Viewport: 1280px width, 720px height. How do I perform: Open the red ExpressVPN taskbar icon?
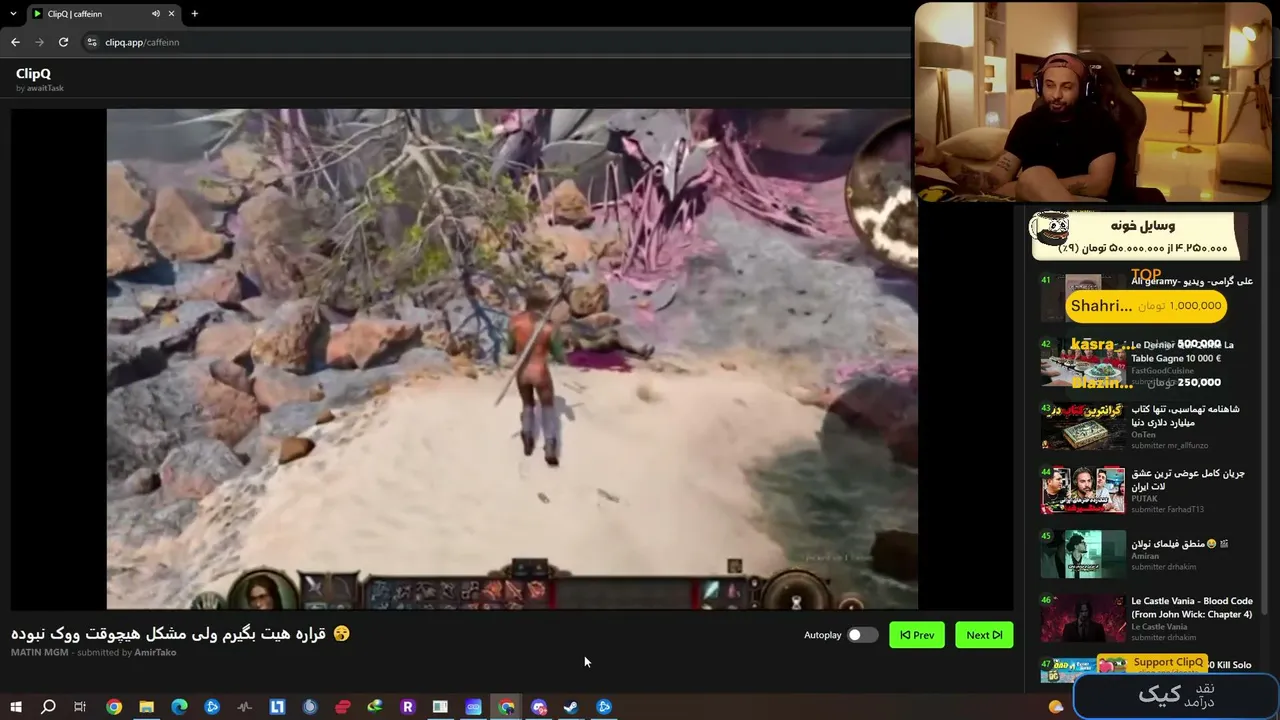click(343, 707)
